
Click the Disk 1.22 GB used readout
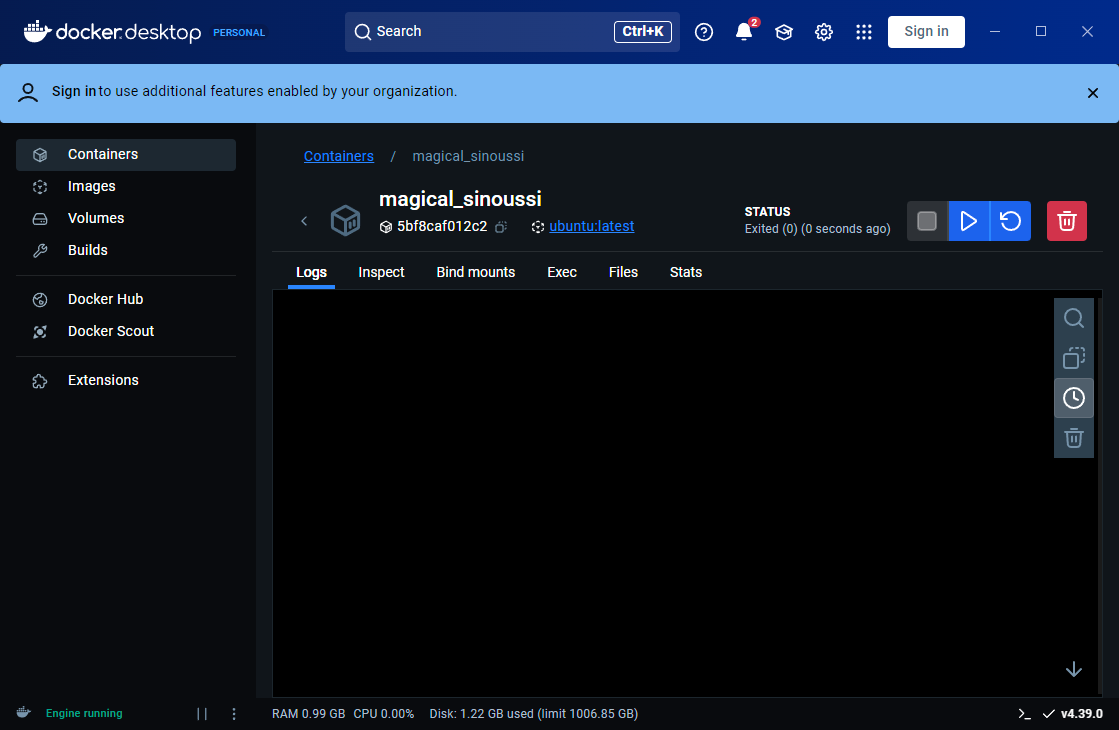[x=534, y=714]
